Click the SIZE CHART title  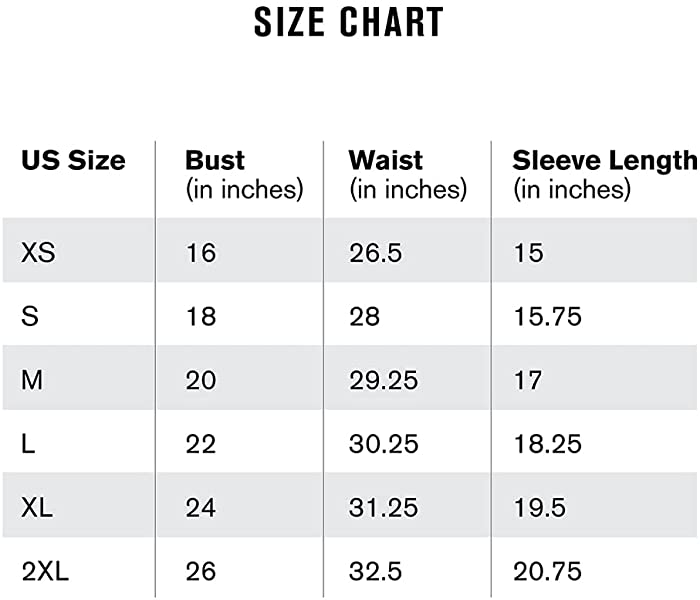point(349,22)
